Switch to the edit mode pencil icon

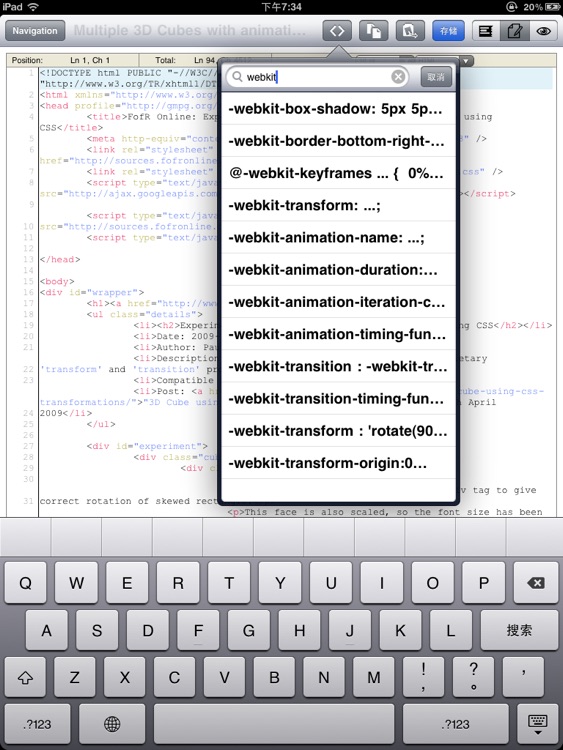point(515,31)
